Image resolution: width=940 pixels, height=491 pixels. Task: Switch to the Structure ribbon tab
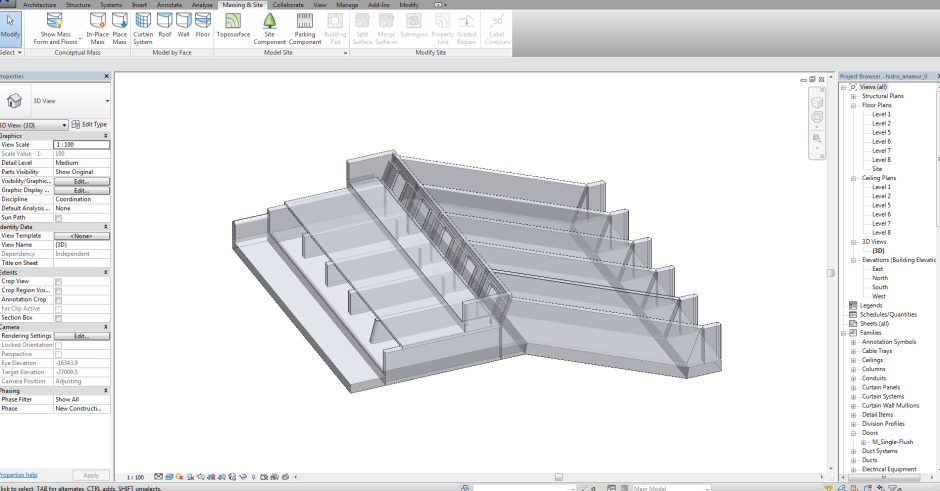pyautogui.click(x=78, y=5)
